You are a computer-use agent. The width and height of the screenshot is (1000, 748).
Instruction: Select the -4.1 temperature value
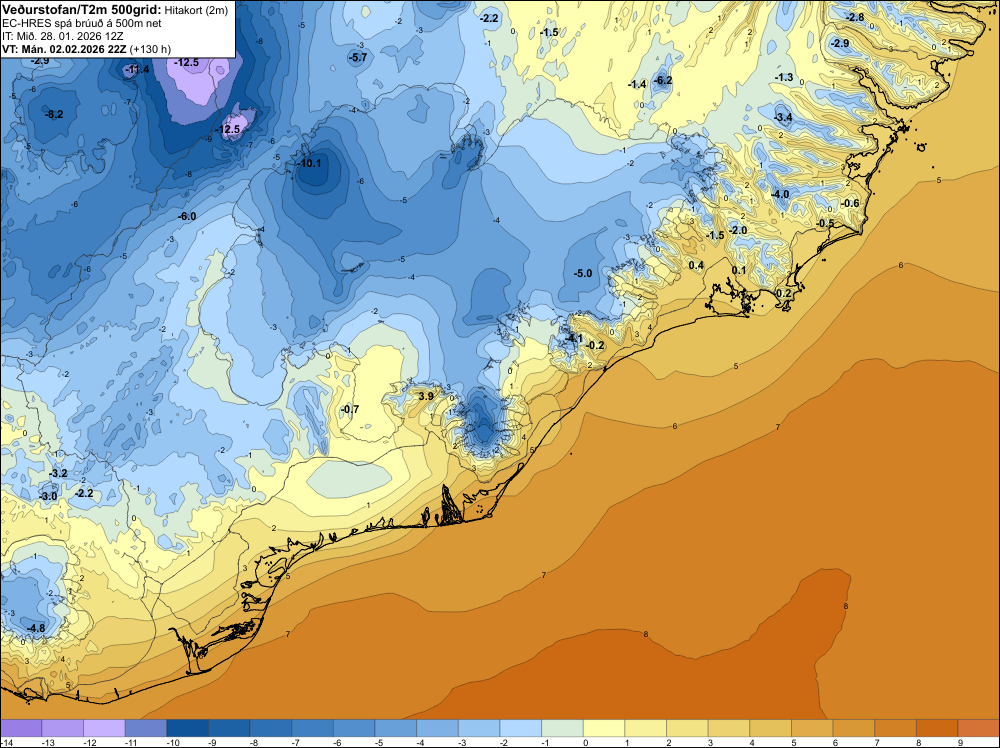[x=574, y=338]
